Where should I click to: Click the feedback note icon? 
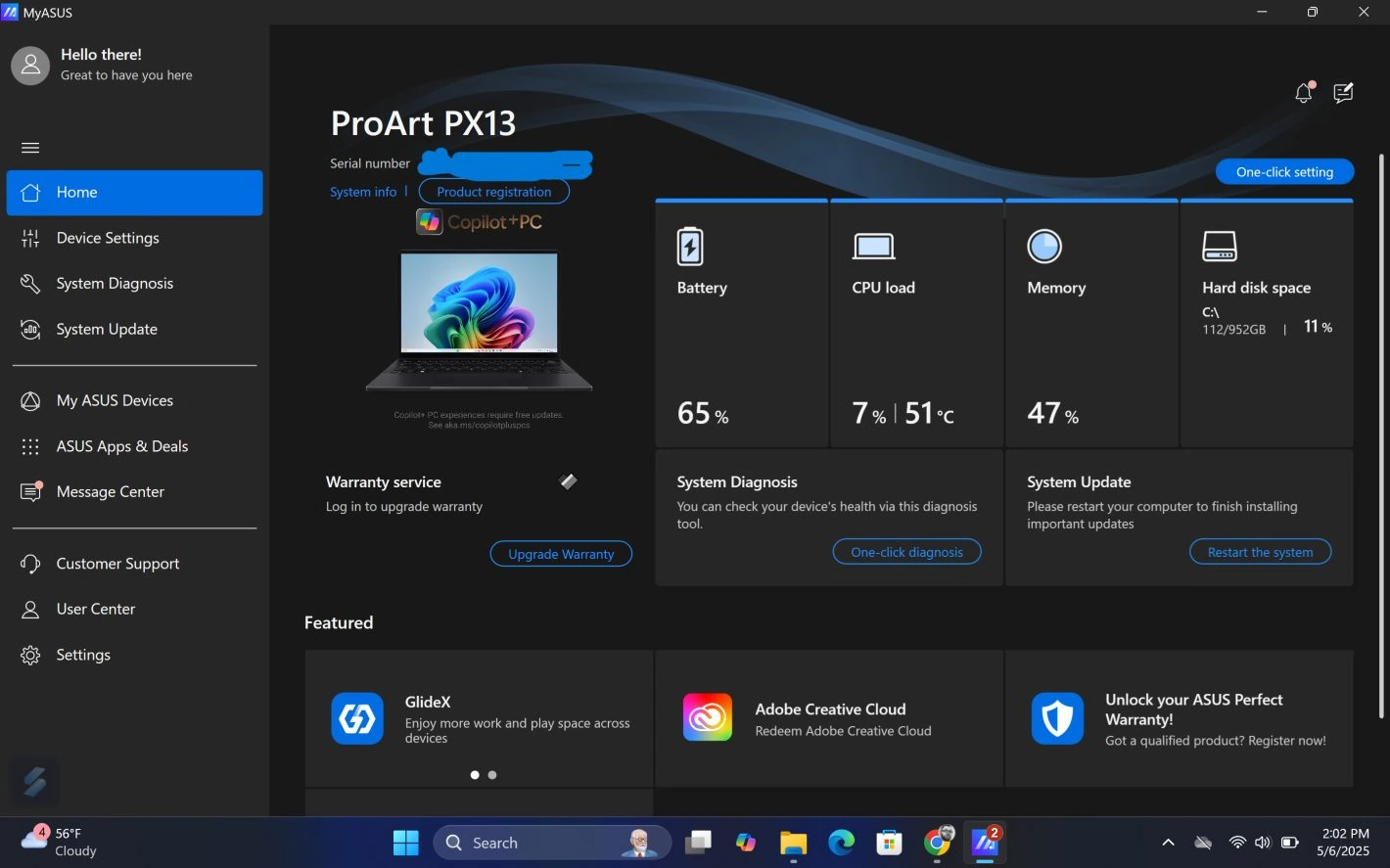(1343, 94)
